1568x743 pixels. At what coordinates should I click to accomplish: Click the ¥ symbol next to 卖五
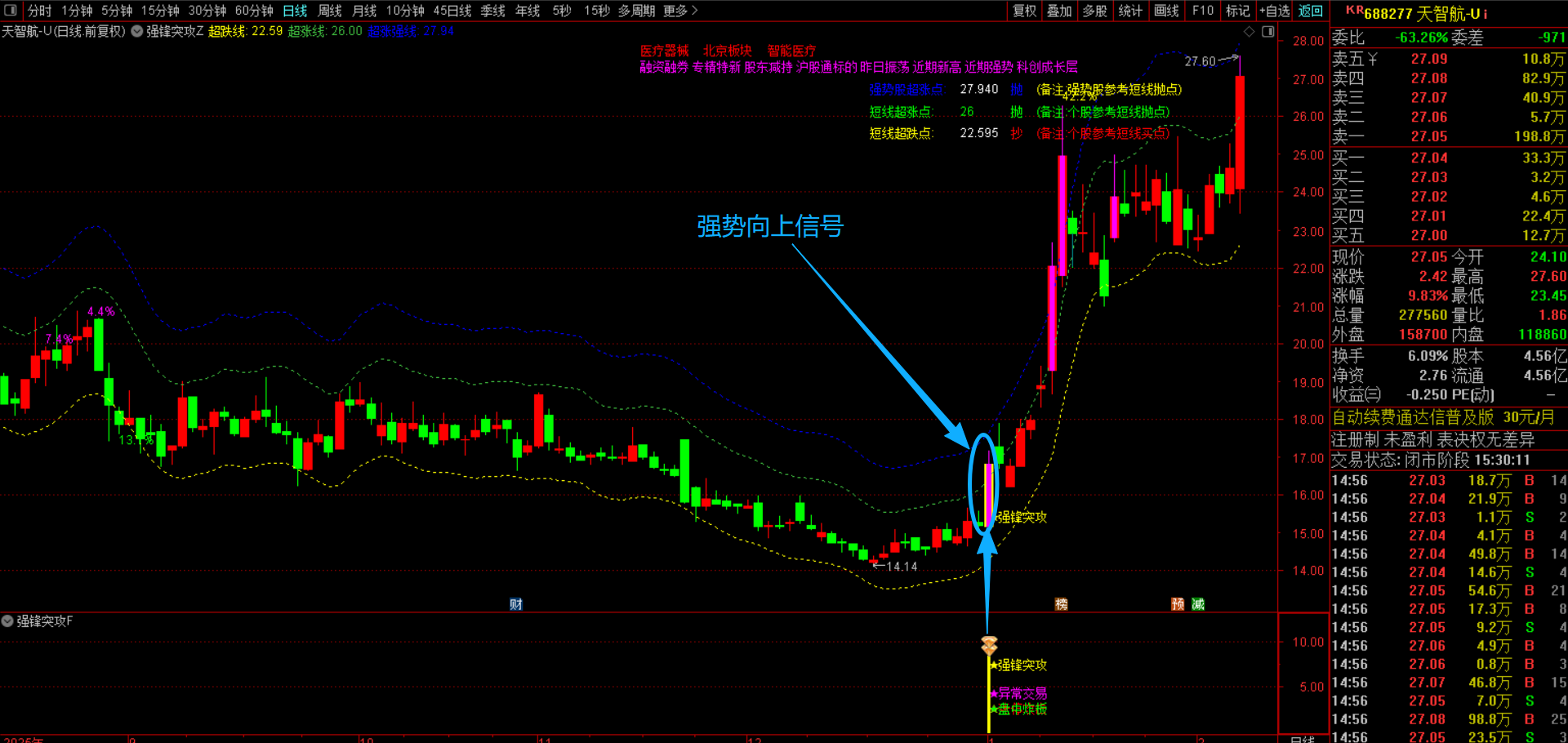[1373, 59]
